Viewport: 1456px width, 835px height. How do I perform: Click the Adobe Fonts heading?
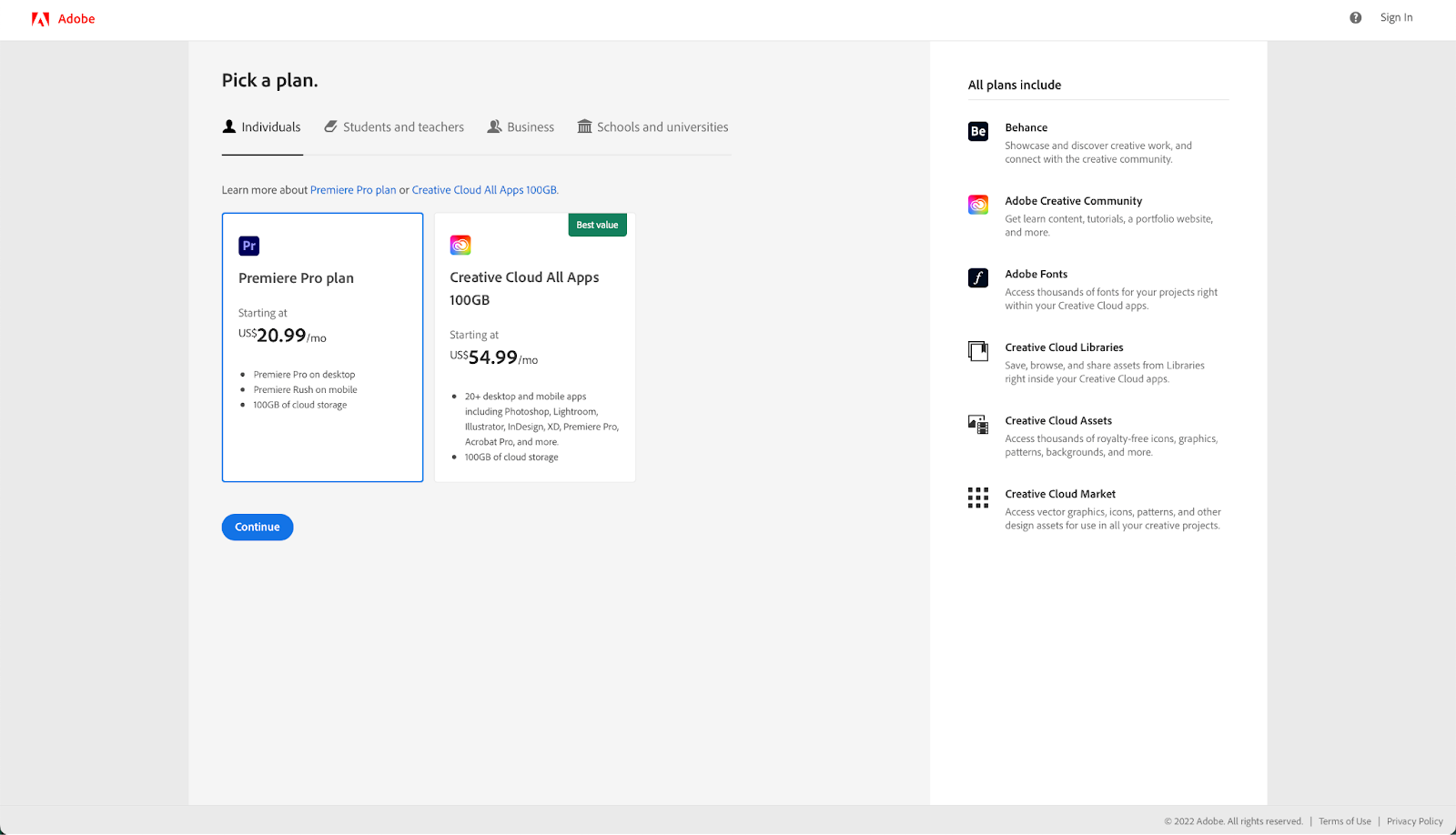click(1036, 275)
